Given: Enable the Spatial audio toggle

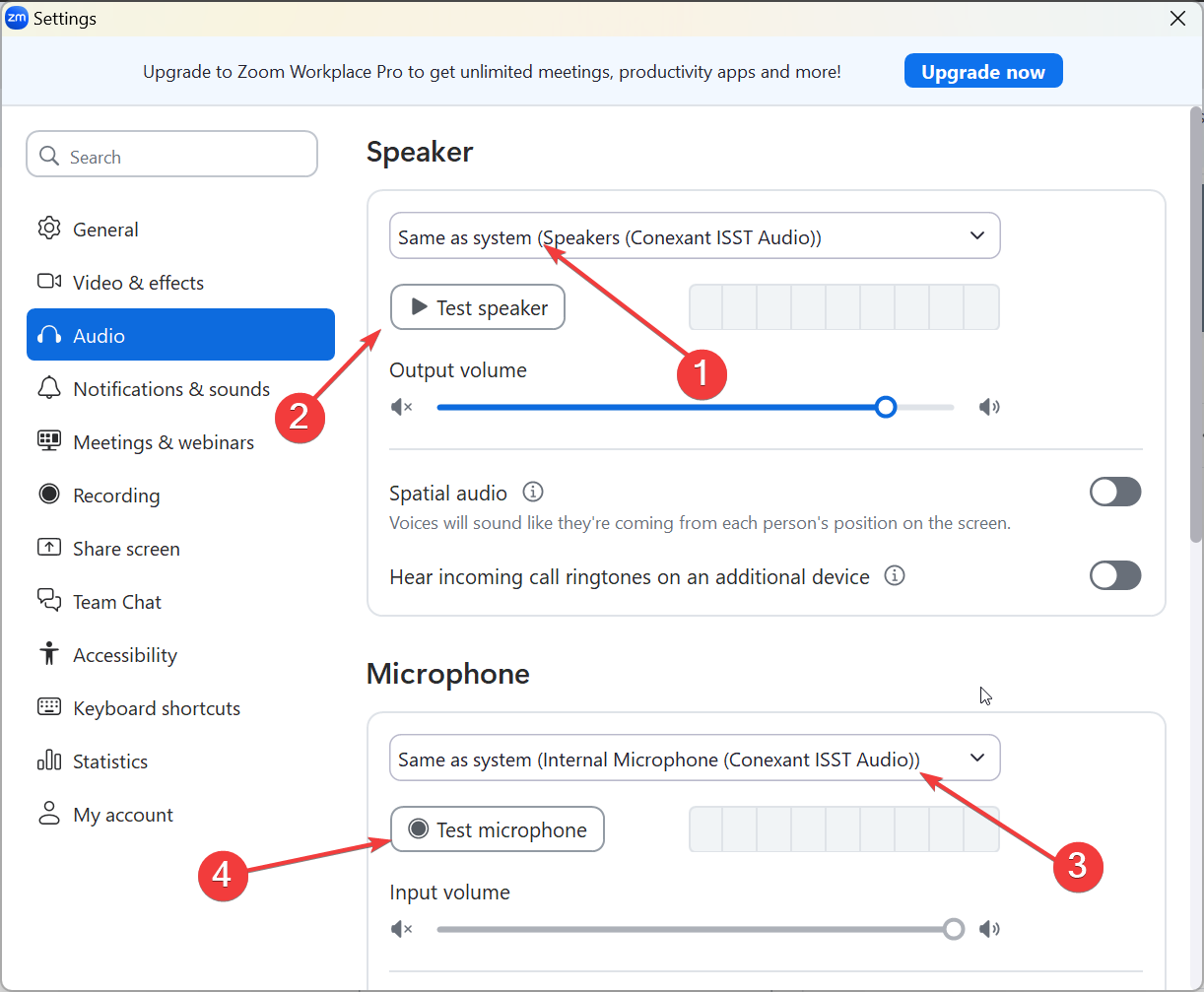Looking at the screenshot, I should [1115, 492].
